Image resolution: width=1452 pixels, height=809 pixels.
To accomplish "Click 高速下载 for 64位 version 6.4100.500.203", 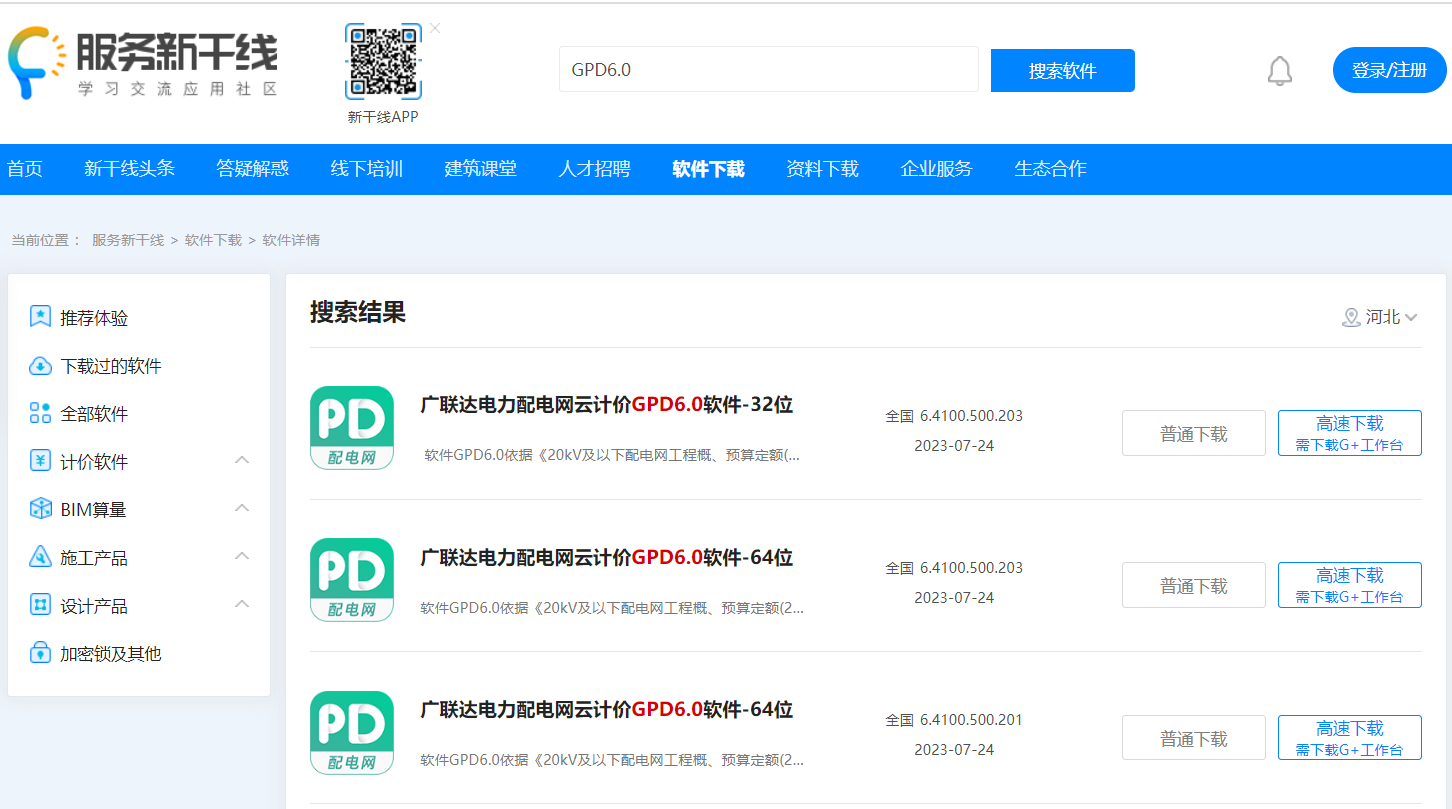I will pos(1350,585).
